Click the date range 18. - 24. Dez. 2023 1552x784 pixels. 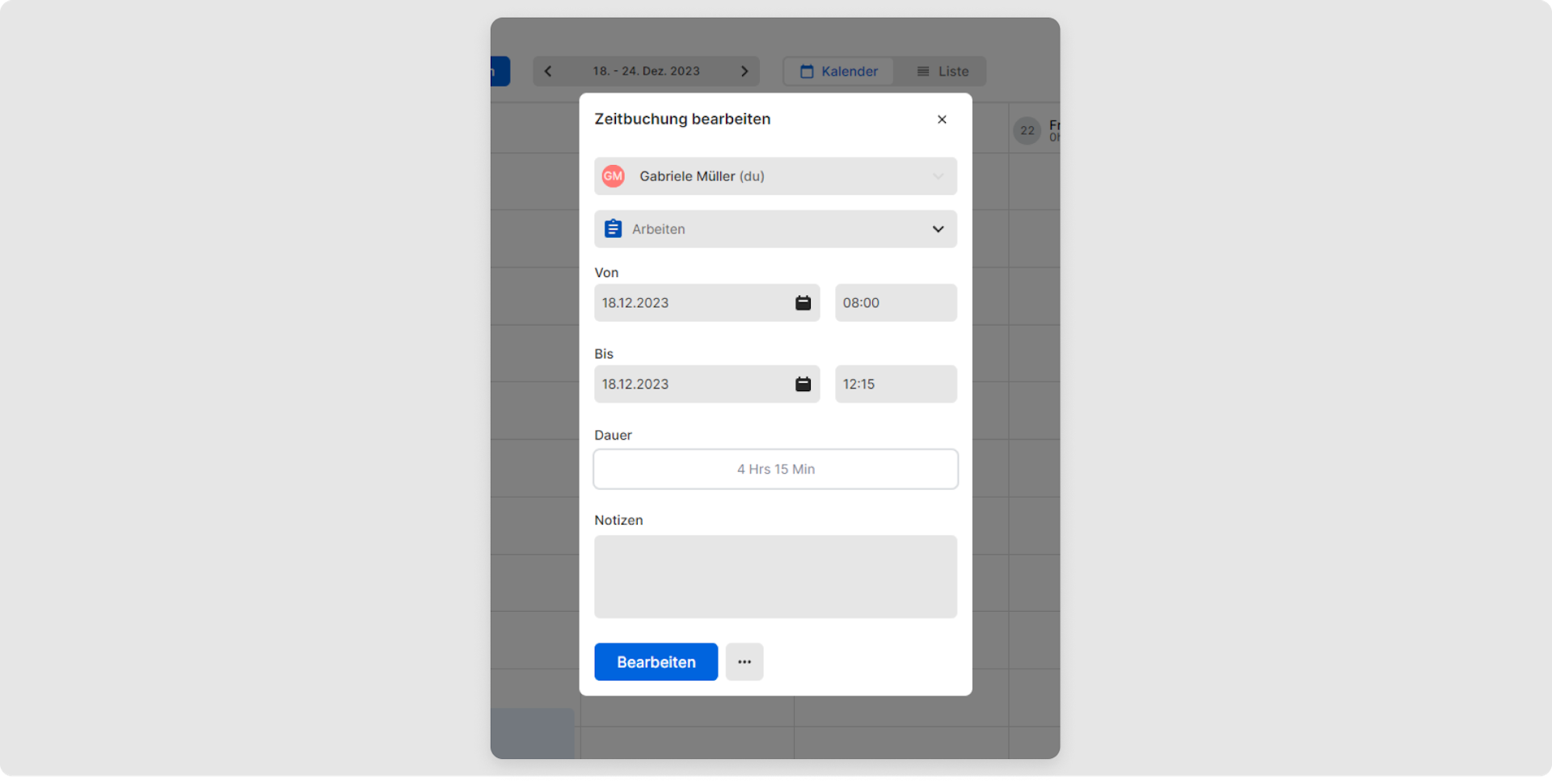[x=646, y=71]
